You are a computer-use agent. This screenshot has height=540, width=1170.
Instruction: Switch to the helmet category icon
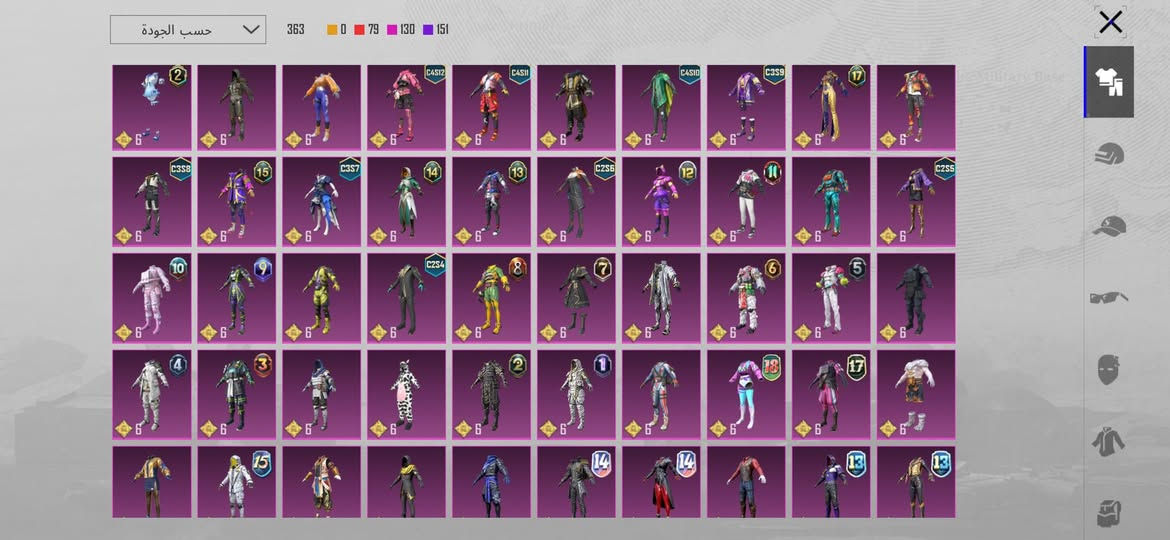(1109, 156)
